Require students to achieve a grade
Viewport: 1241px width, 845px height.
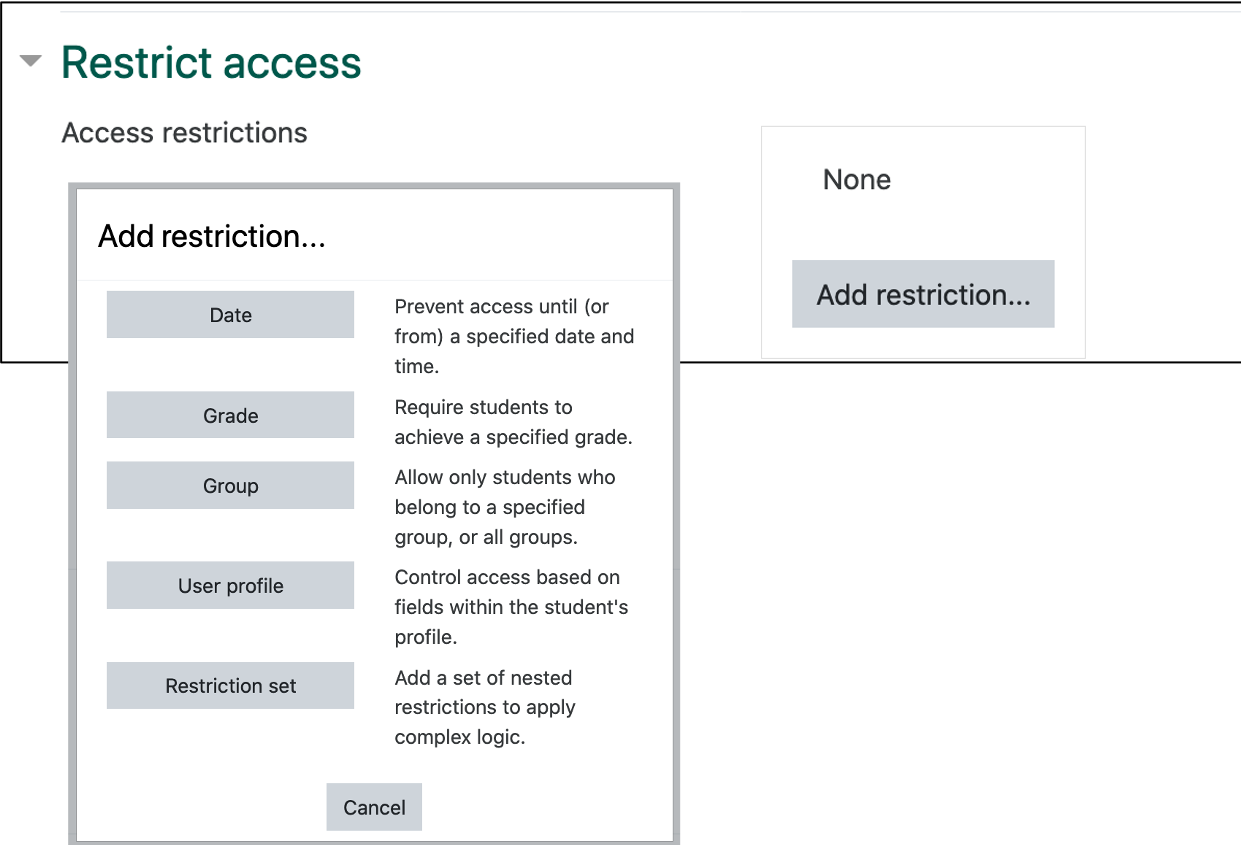coord(230,414)
